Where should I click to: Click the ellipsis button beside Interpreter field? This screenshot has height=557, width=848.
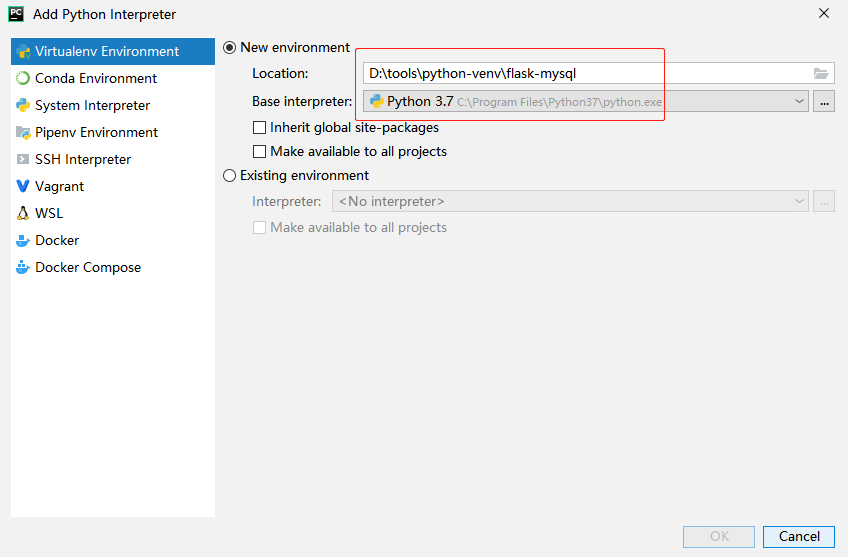824,201
